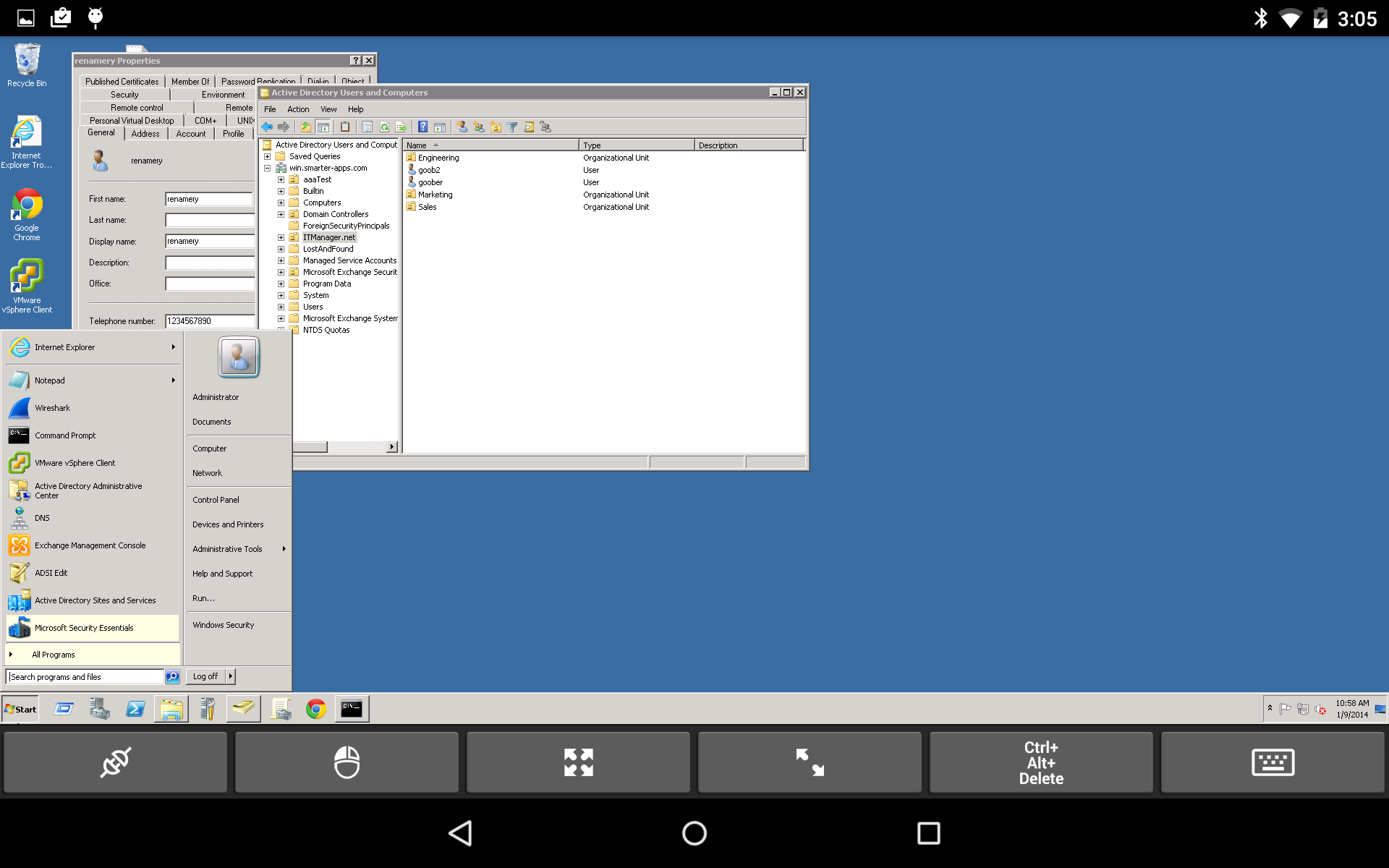Click the Search programs and files box
The image size is (1389, 868).
point(85,677)
